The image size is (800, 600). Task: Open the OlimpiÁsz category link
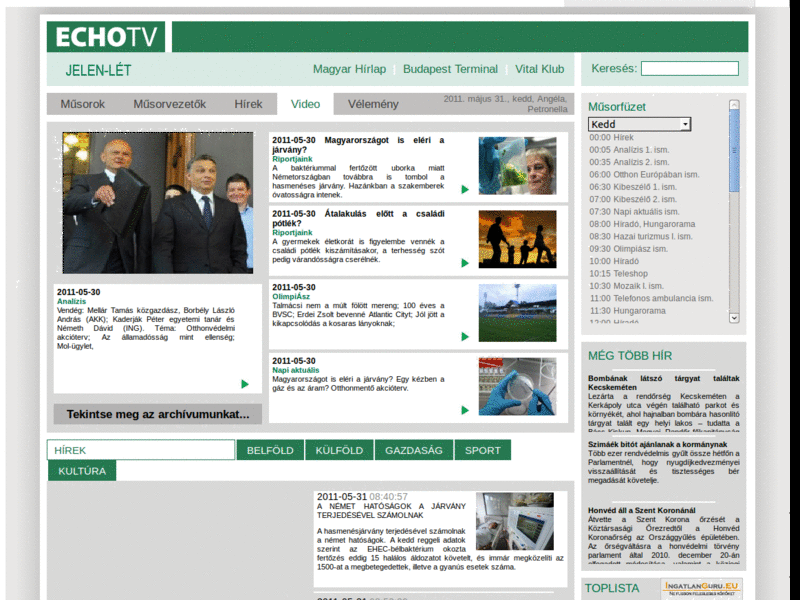click(x=291, y=296)
